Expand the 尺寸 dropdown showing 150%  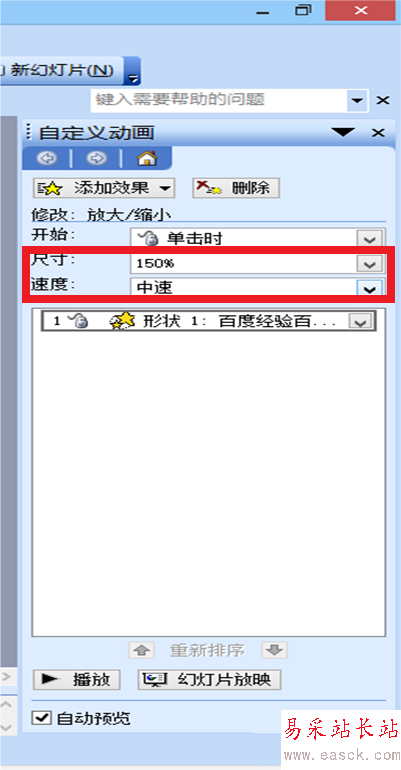(x=369, y=264)
